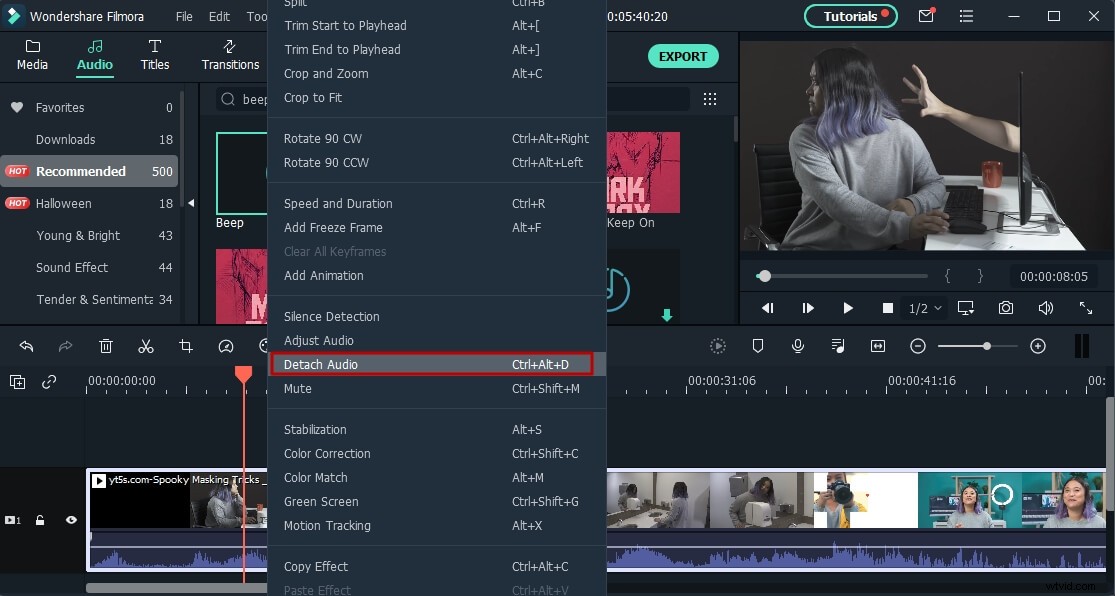
Task: Open the Tutorials button
Action: 849,16
